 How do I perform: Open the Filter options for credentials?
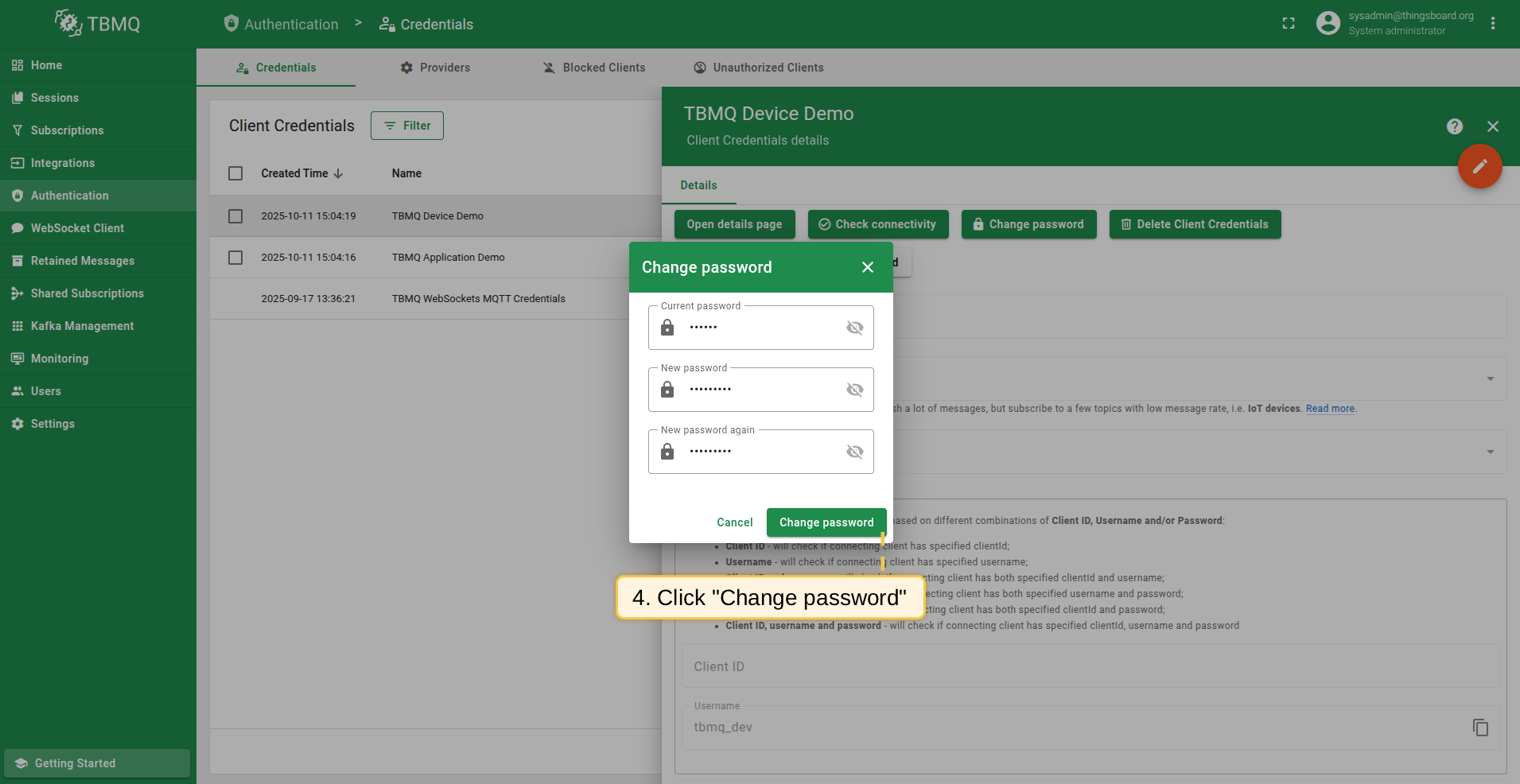coord(407,126)
